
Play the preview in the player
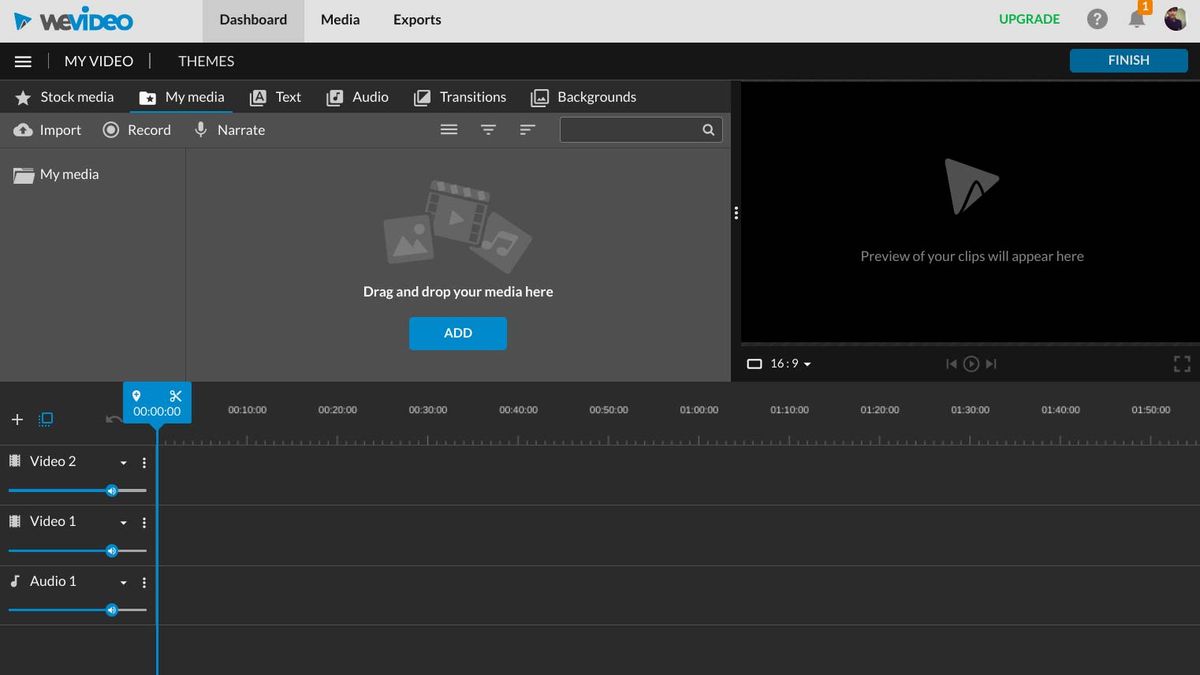tap(970, 364)
